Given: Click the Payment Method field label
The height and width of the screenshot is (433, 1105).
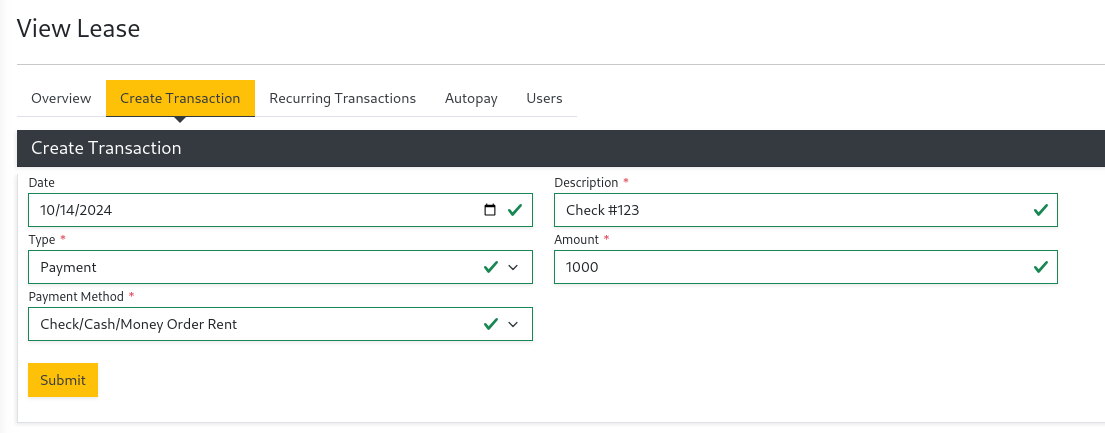Looking at the screenshot, I should tap(76, 297).
